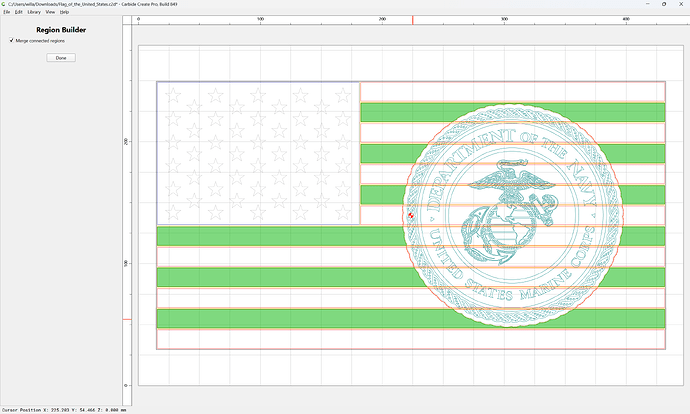Maximize the Carbide Create window

pos(664,4)
